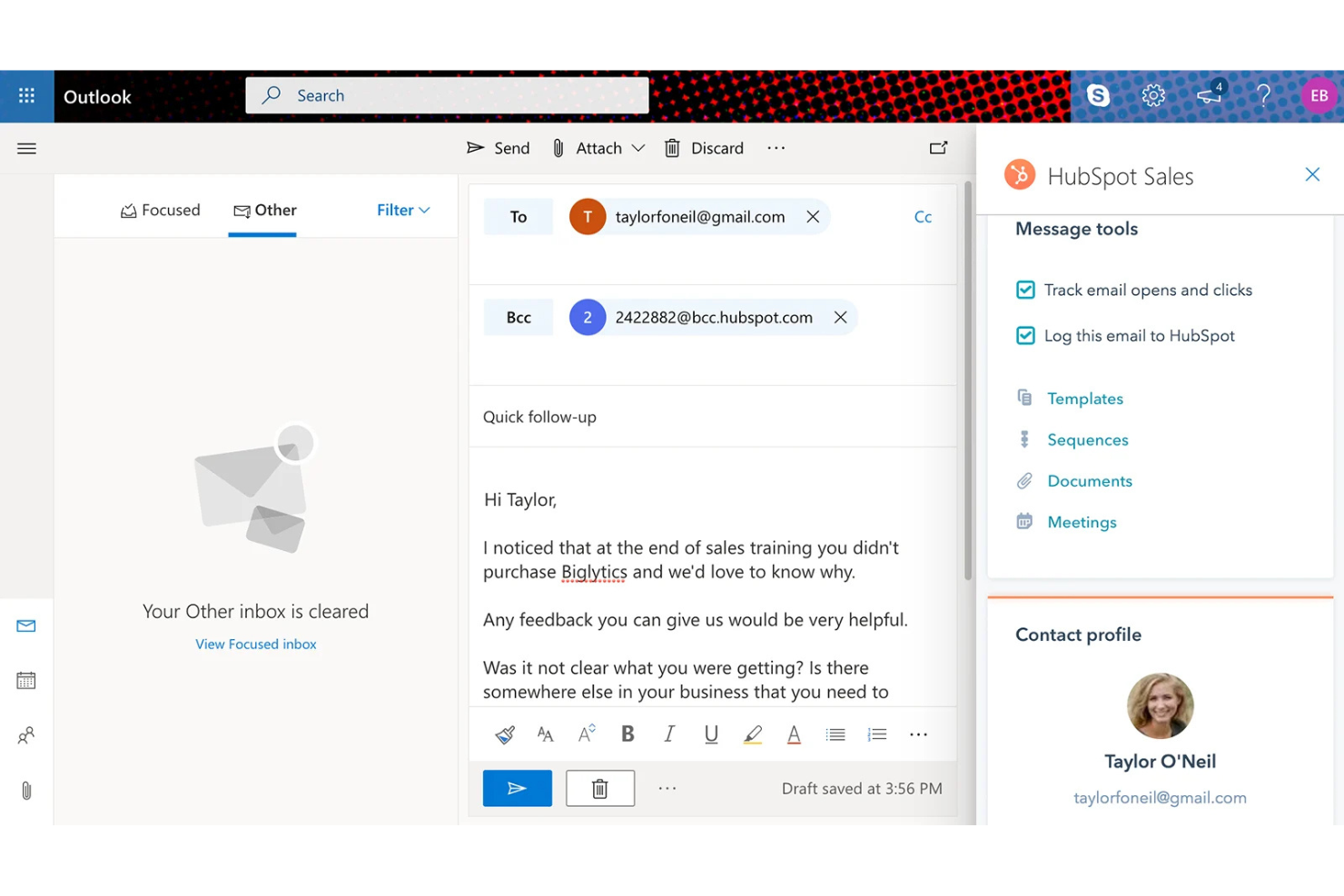Toggle bold formatting
This screenshot has height=896, width=1344.
pos(628,734)
